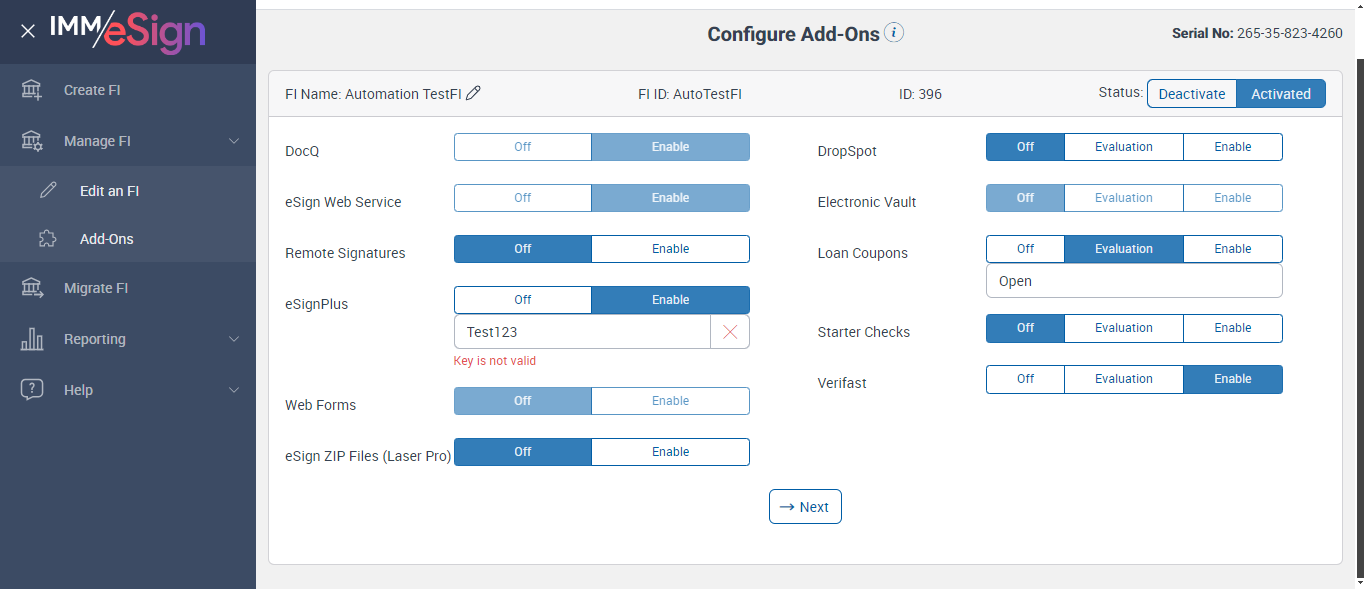The height and width of the screenshot is (589, 1366).
Task: Click the Manage FI gear-bank icon
Action: [x=32, y=141]
